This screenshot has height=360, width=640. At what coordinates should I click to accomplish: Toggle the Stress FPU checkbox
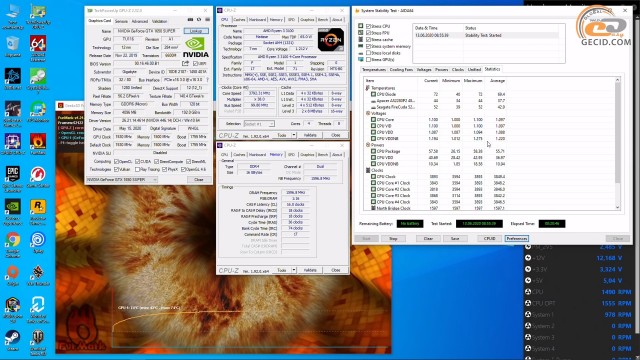[x=369, y=33]
